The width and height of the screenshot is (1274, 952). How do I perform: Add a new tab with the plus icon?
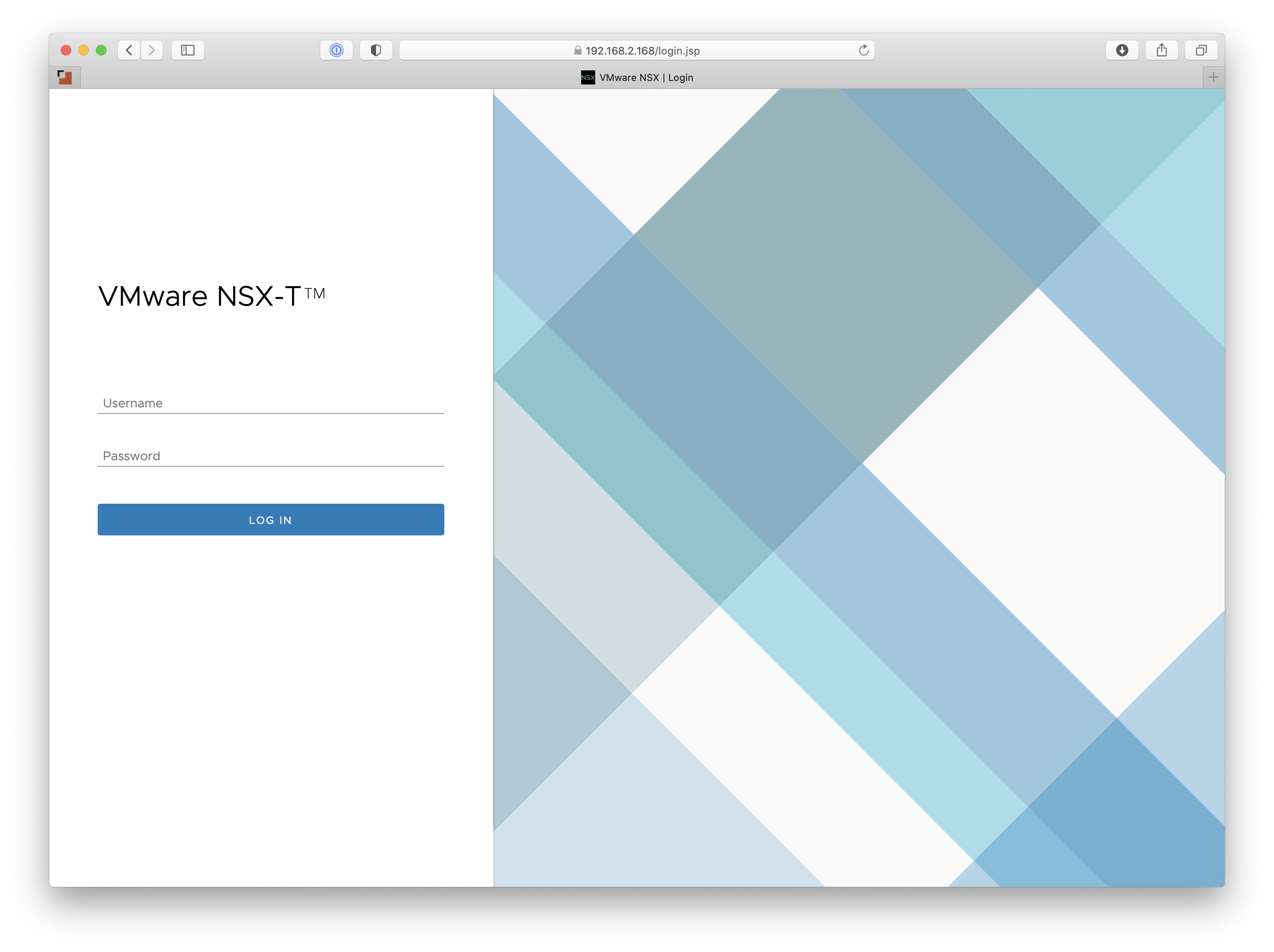pos(1214,77)
